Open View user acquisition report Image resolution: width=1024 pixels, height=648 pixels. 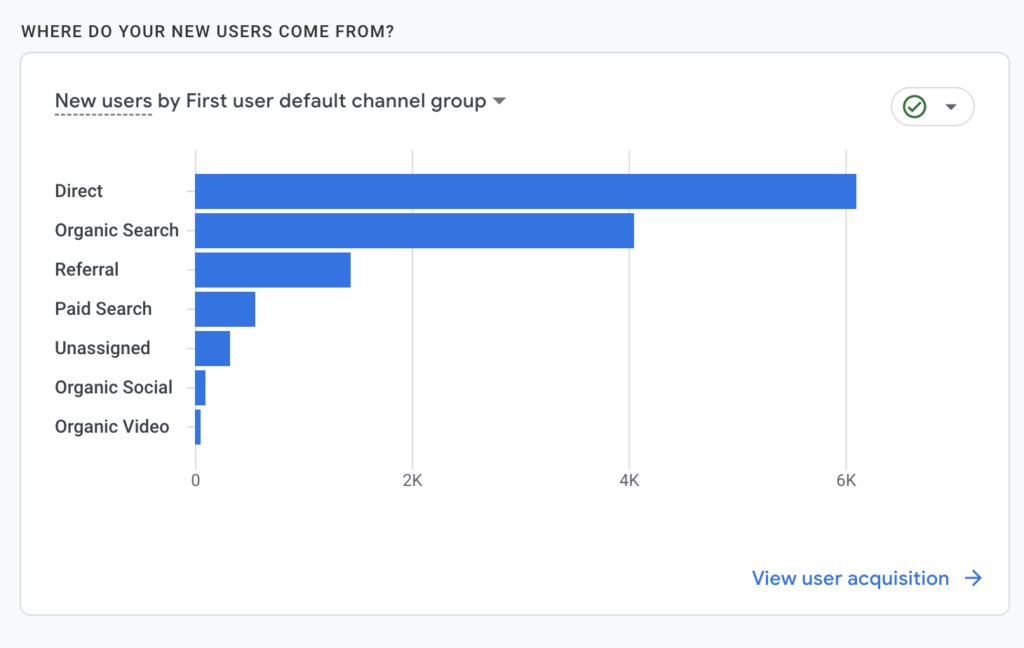[849, 578]
